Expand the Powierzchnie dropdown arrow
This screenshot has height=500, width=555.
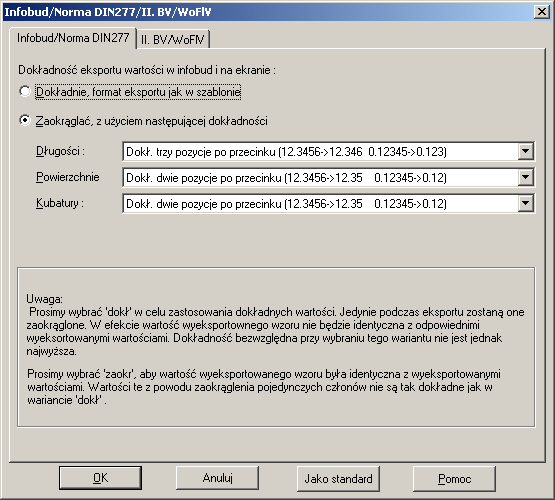point(526,177)
